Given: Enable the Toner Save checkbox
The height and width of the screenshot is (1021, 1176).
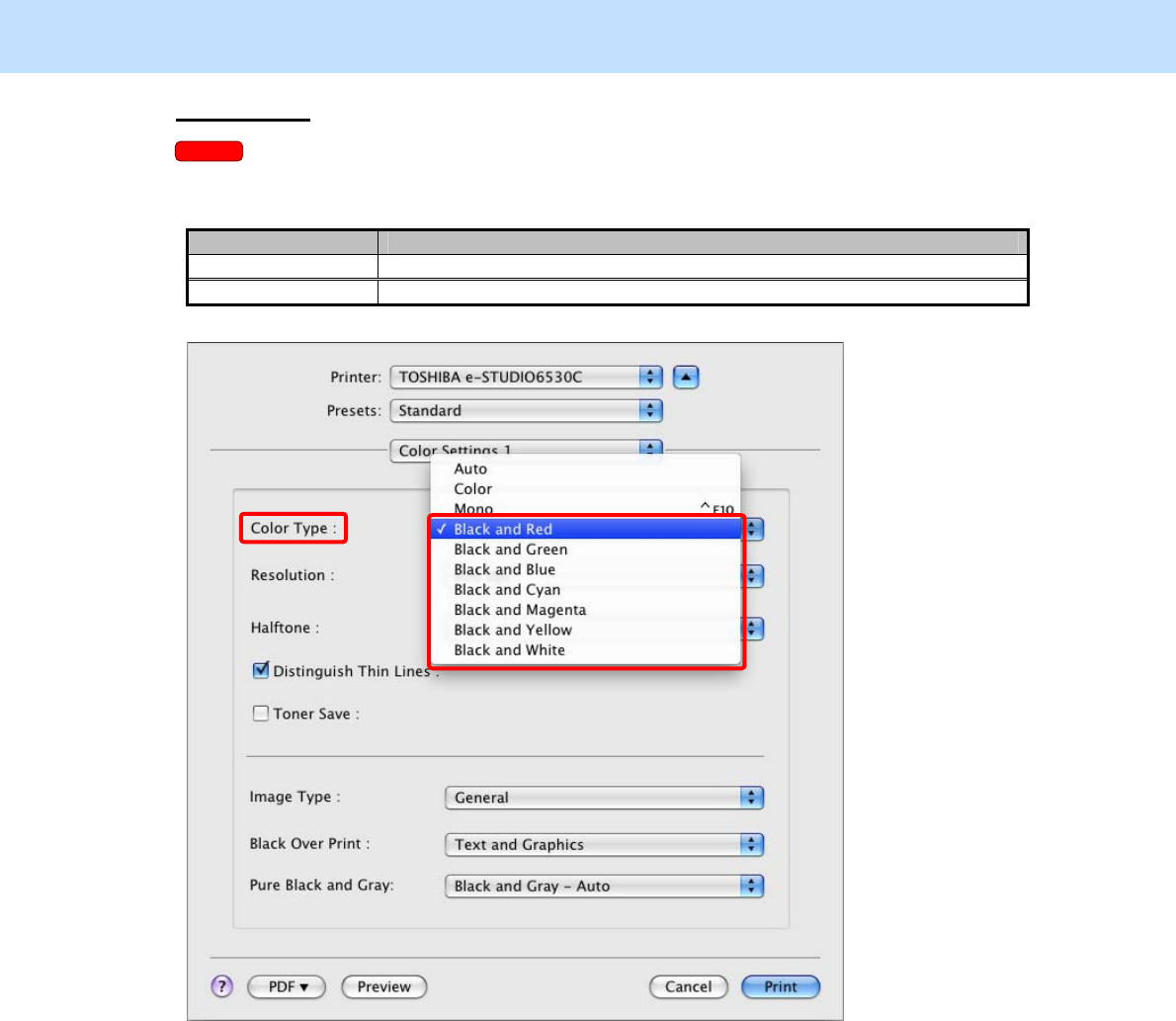Looking at the screenshot, I should [x=260, y=713].
